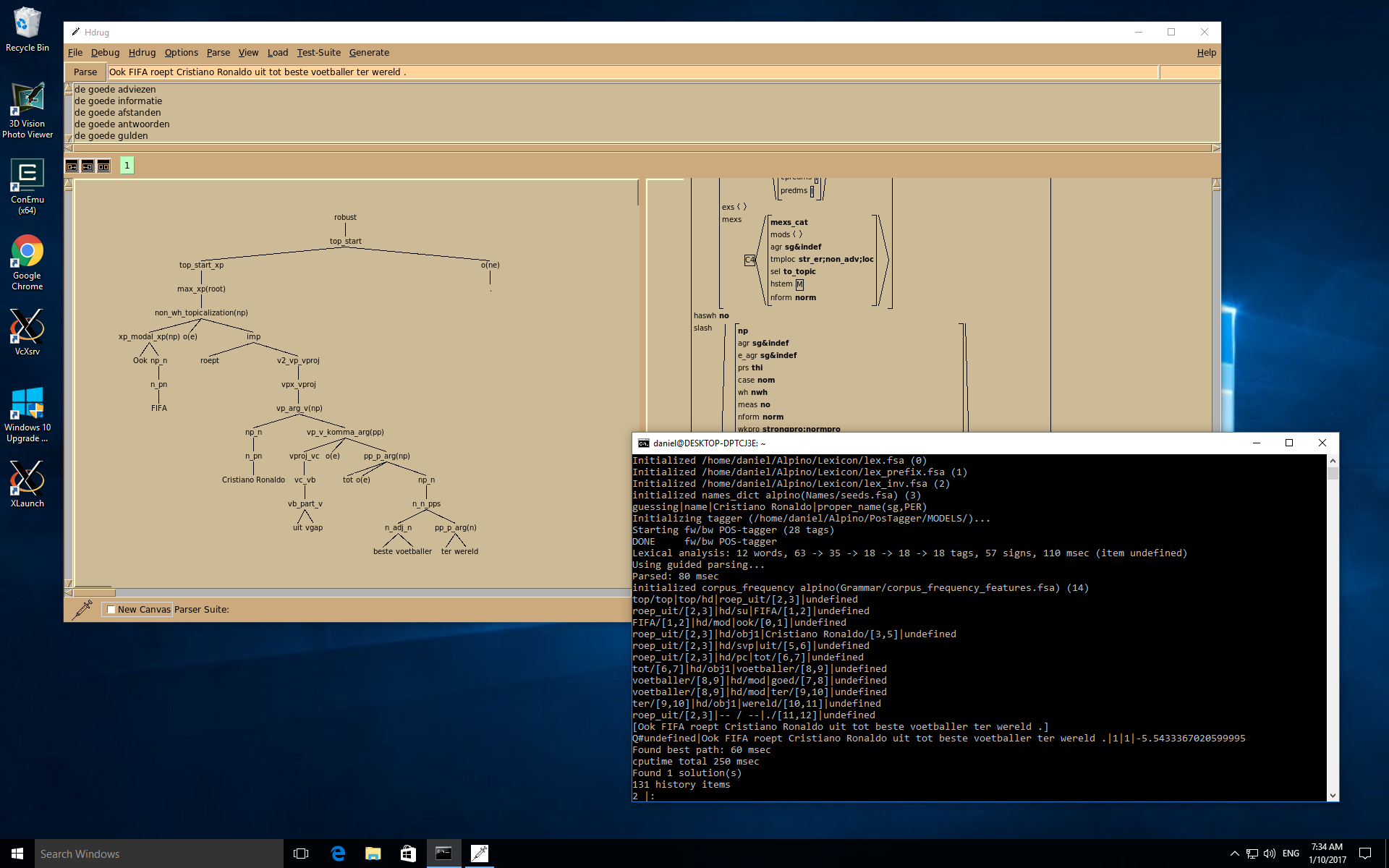Open the Debug menu
The height and width of the screenshot is (868, 1389).
[105, 52]
